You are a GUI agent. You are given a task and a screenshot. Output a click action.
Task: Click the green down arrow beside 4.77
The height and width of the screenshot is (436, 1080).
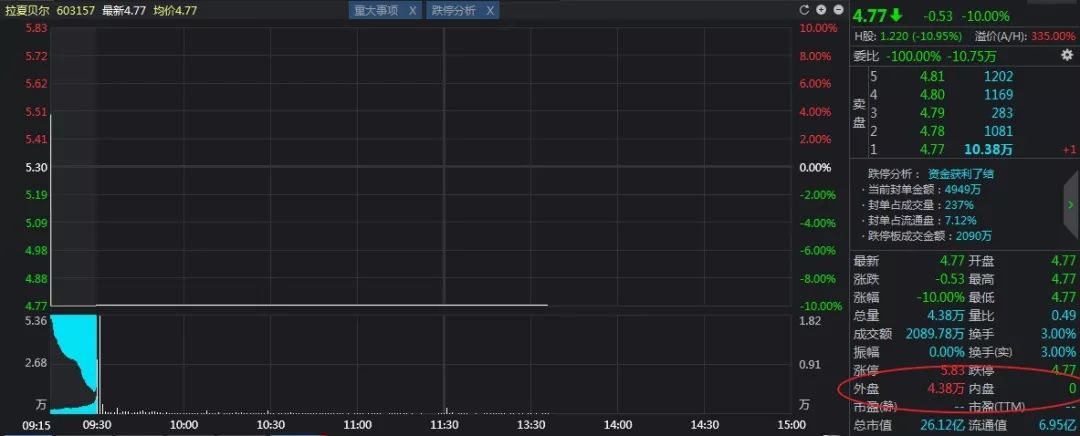[896, 16]
